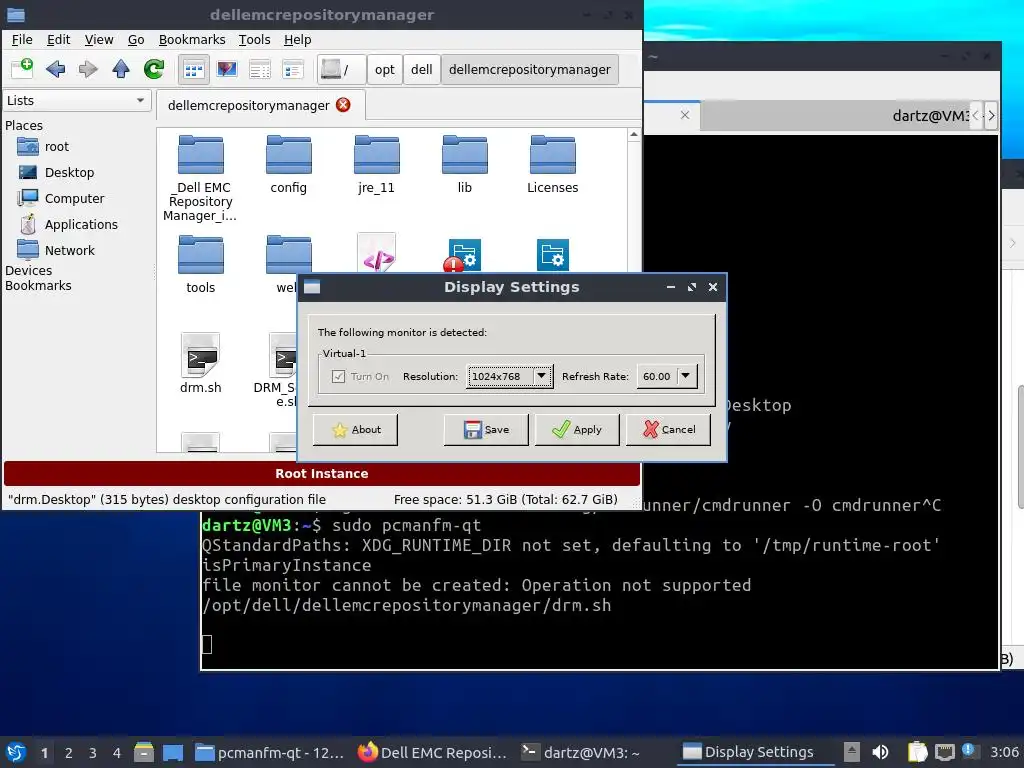Screen dimensions: 1024x768
Task: Select Computer in Places
Action: [74, 199]
